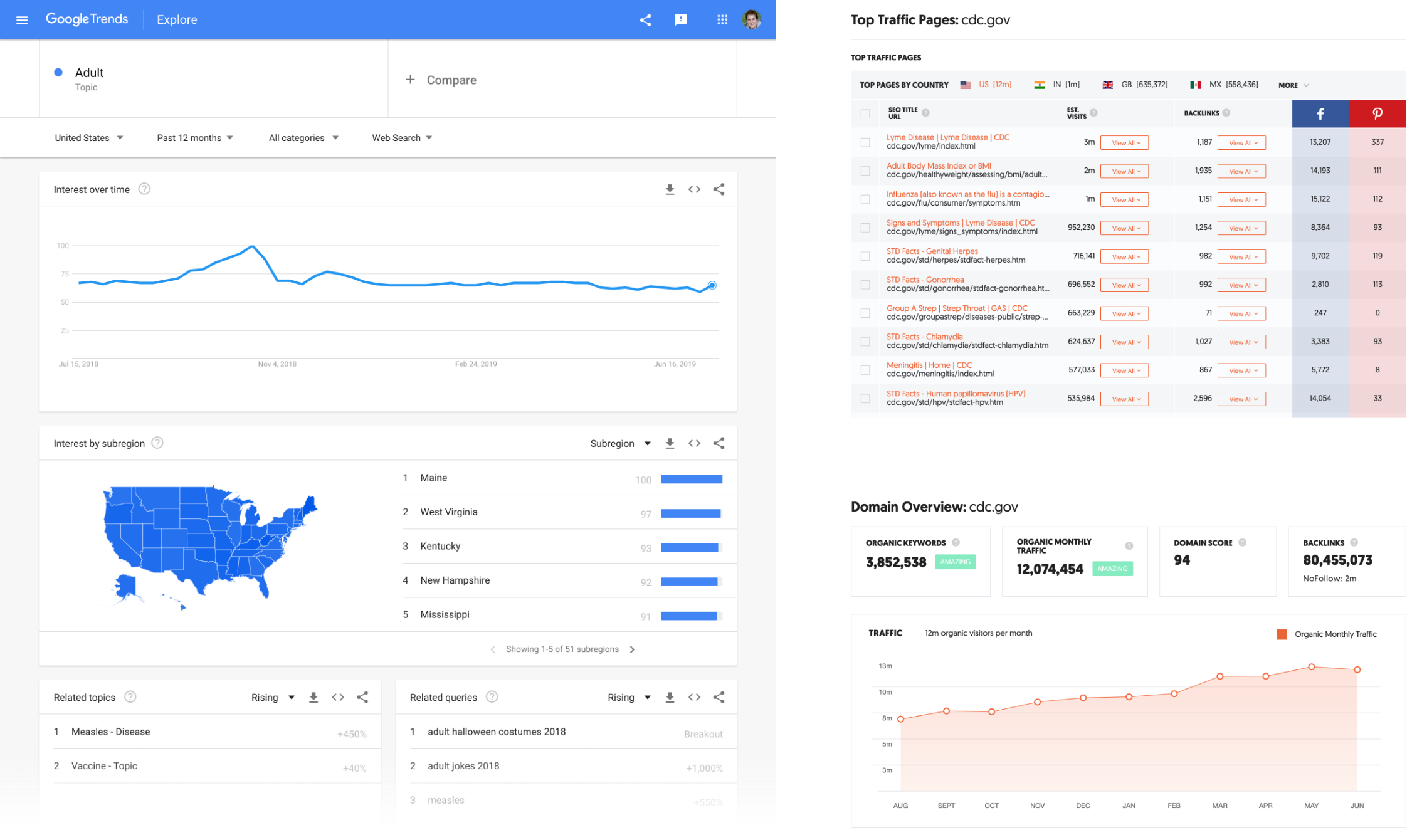This screenshot has width=1417, height=840.
Task: Click the Organic Monthly Traffic legend swatch
Action: click(1282, 634)
